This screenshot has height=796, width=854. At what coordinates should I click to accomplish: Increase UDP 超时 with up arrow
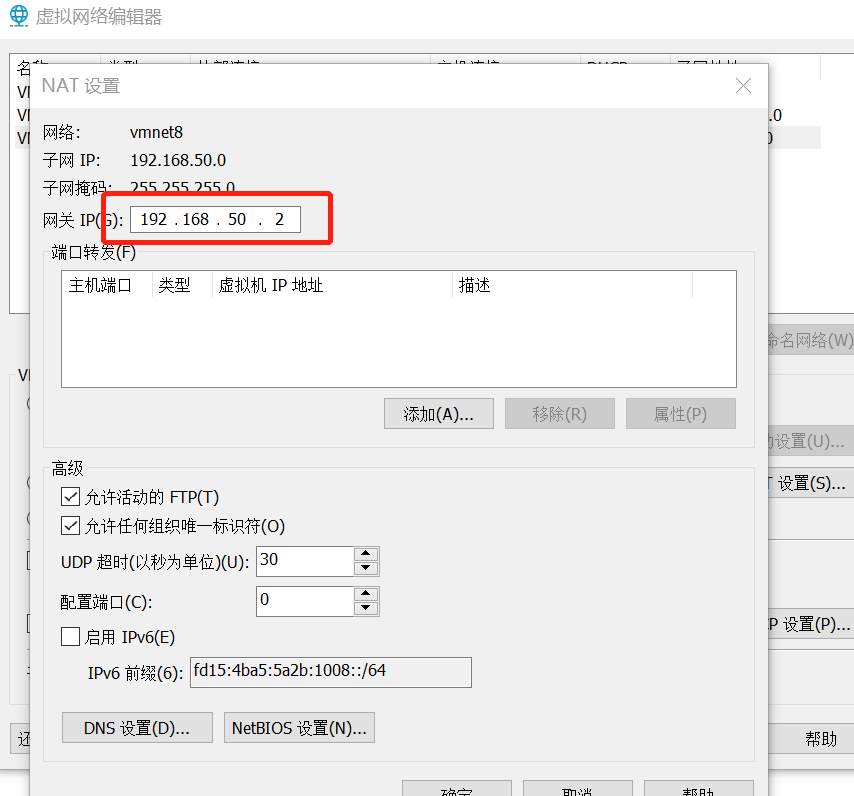pos(366,554)
